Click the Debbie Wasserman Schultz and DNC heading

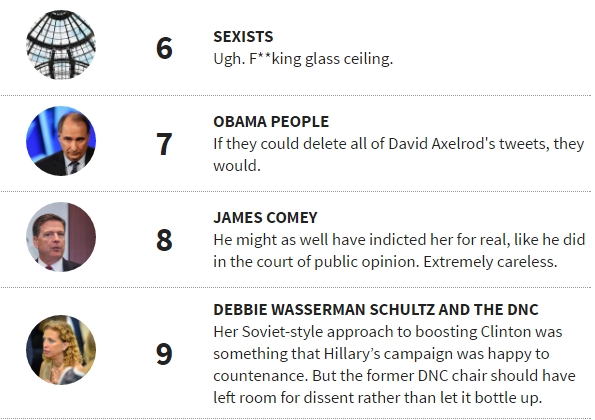pyautogui.click(x=376, y=310)
